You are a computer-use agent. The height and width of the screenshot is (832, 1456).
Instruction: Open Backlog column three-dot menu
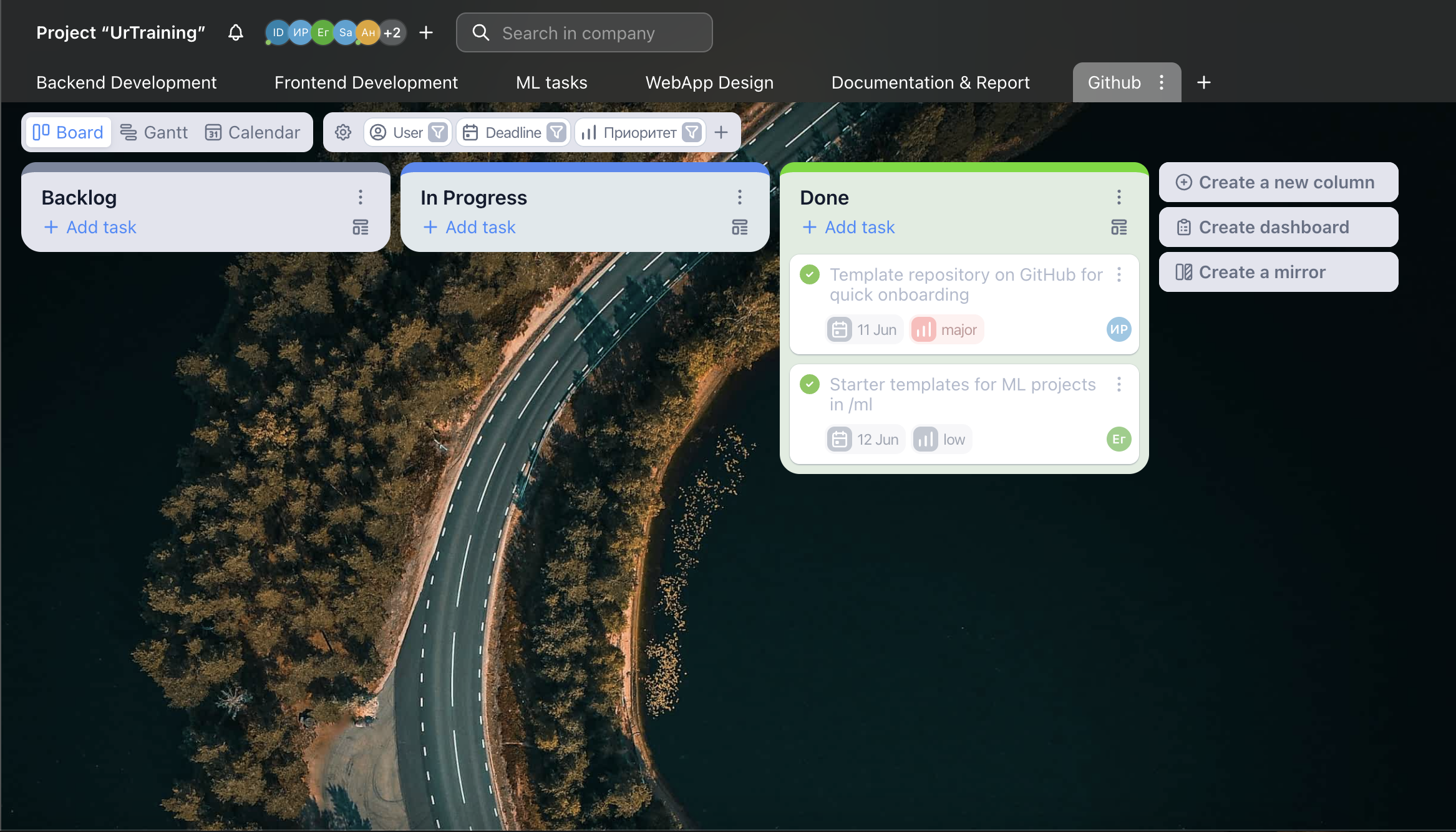click(x=361, y=197)
